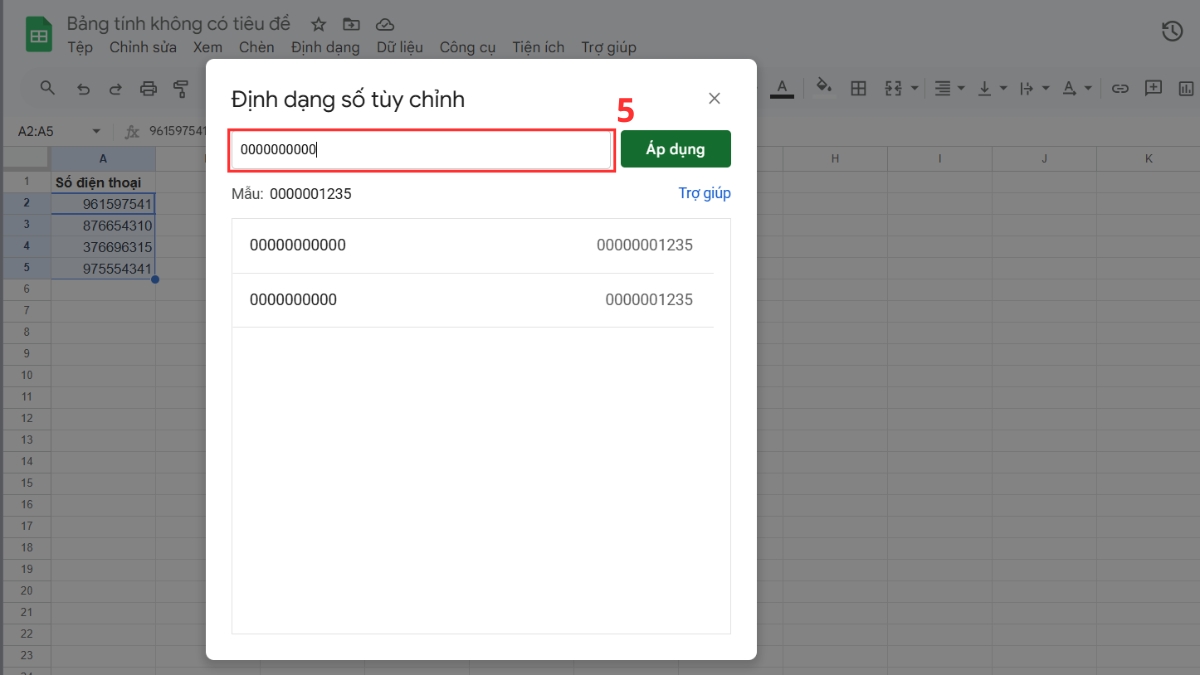
Task: Select the 0000000000 format row in list
Action: click(x=472, y=300)
